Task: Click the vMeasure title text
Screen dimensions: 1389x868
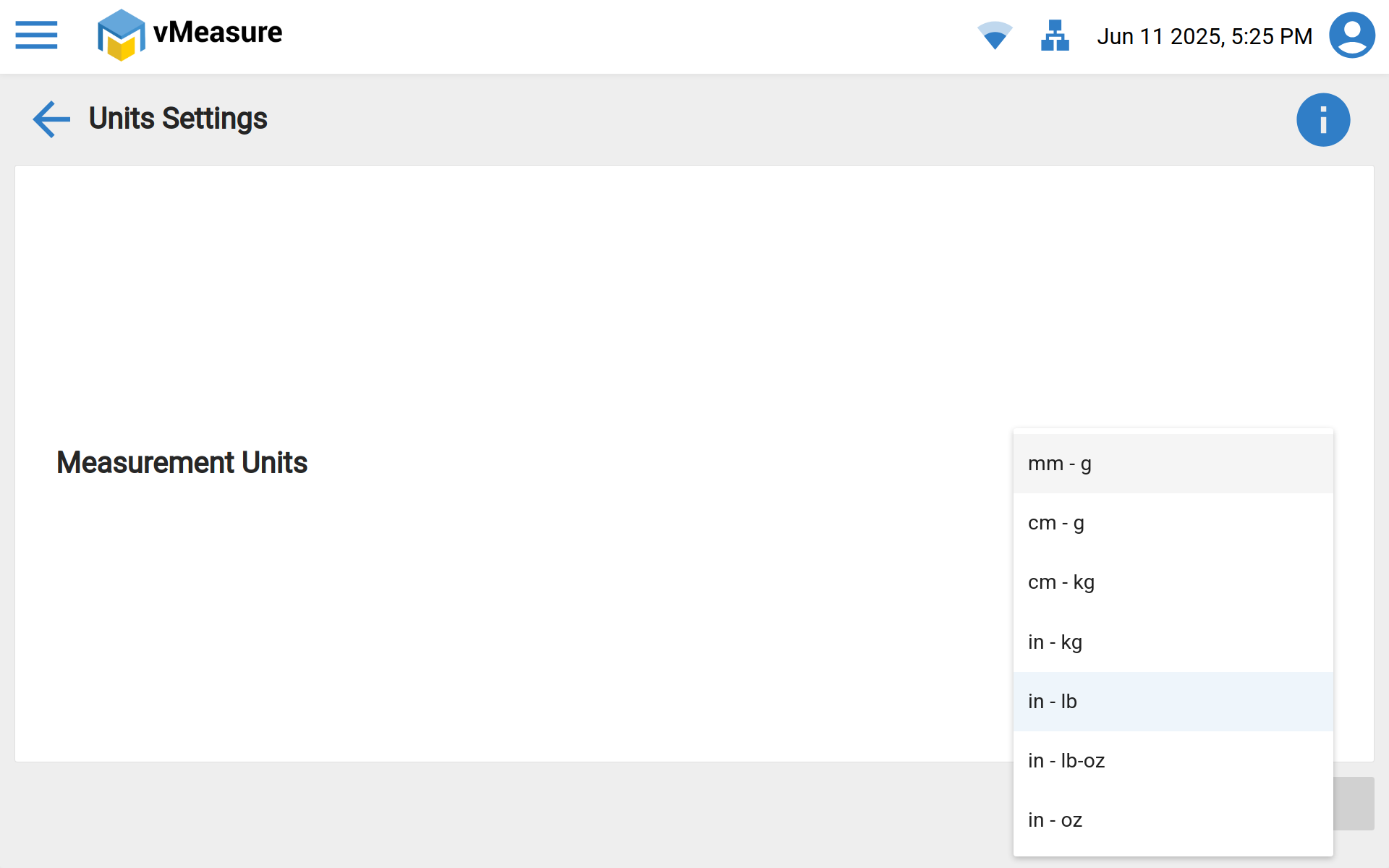Action: click(x=218, y=33)
